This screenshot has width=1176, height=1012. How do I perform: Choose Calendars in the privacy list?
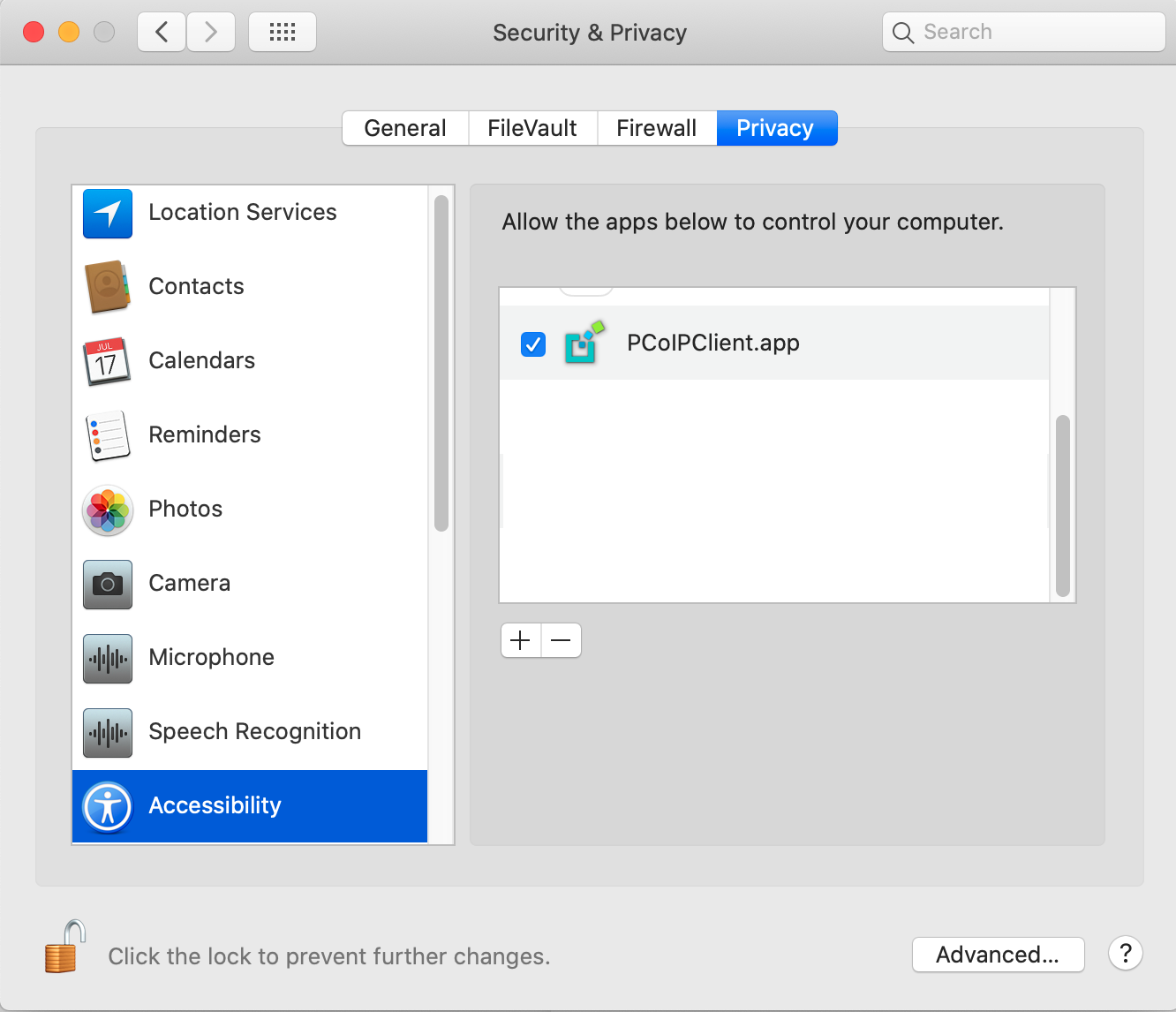tap(250, 361)
